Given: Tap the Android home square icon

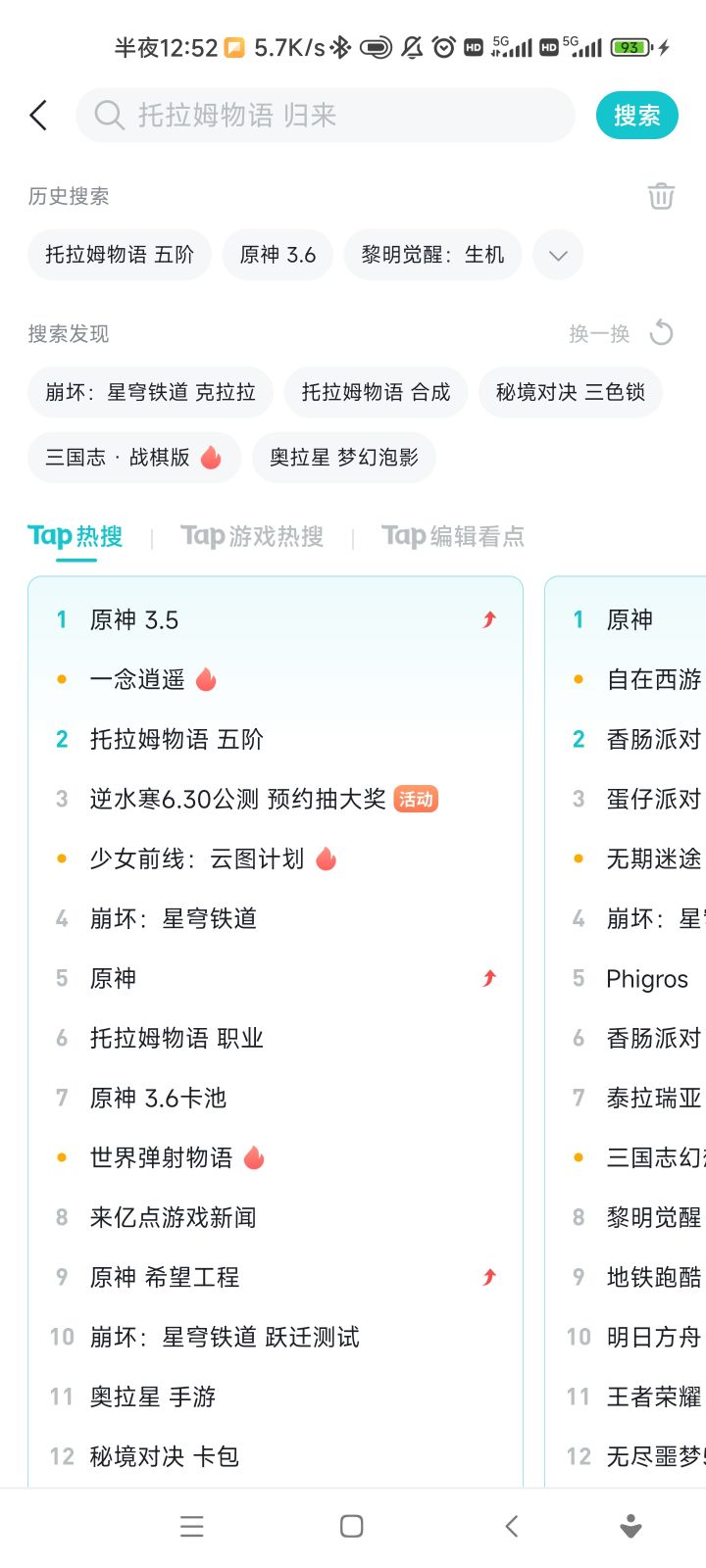Looking at the screenshot, I should click(351, 1526).
